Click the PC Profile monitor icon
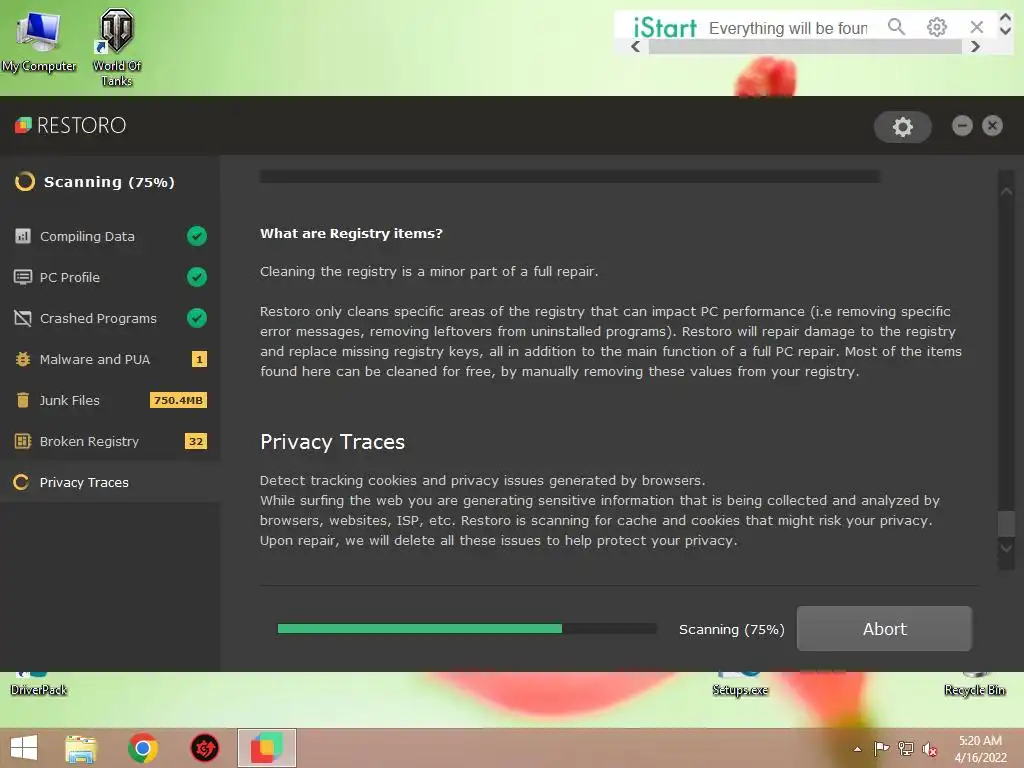Viewport: 1024px width, 768px height. 23,277
